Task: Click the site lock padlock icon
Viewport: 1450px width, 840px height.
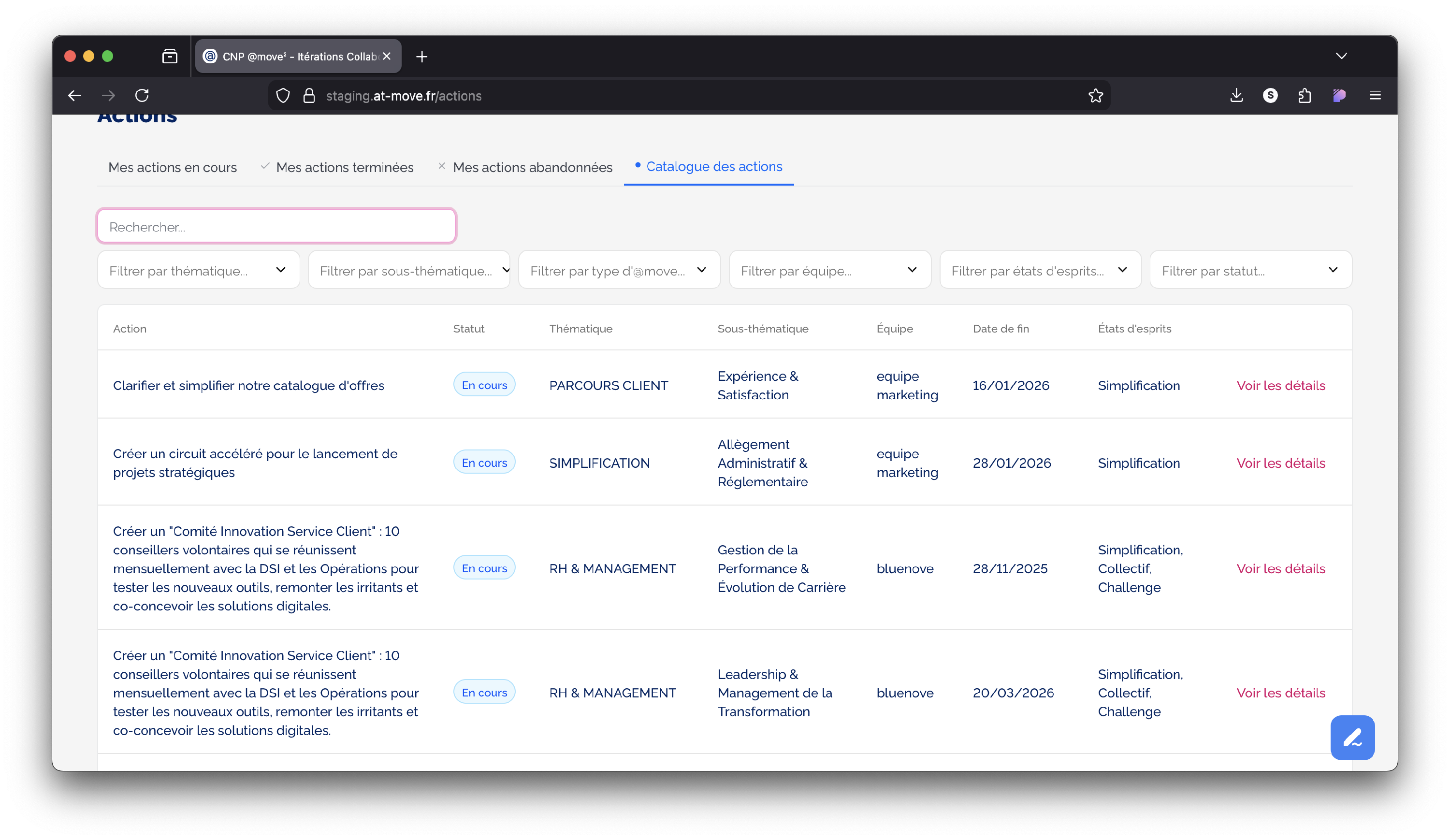Action: [x=309, y=96]
